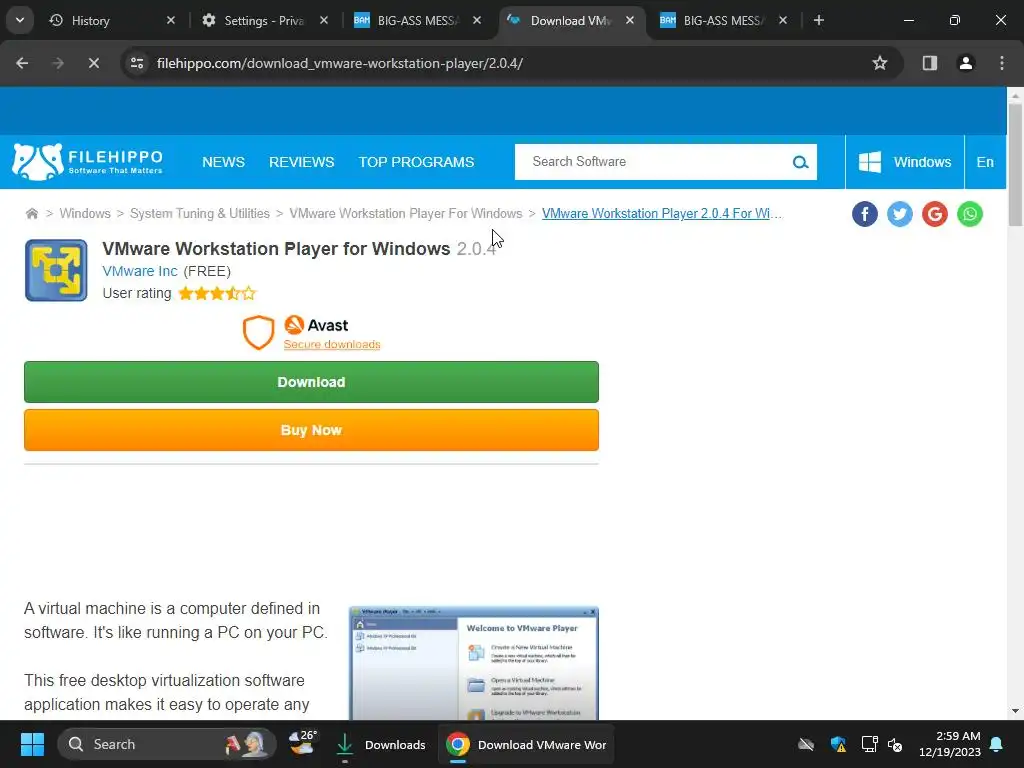Close the History tab
Image resolution: width=1024 pixels, height=768 pixels.
click(171, 21)
